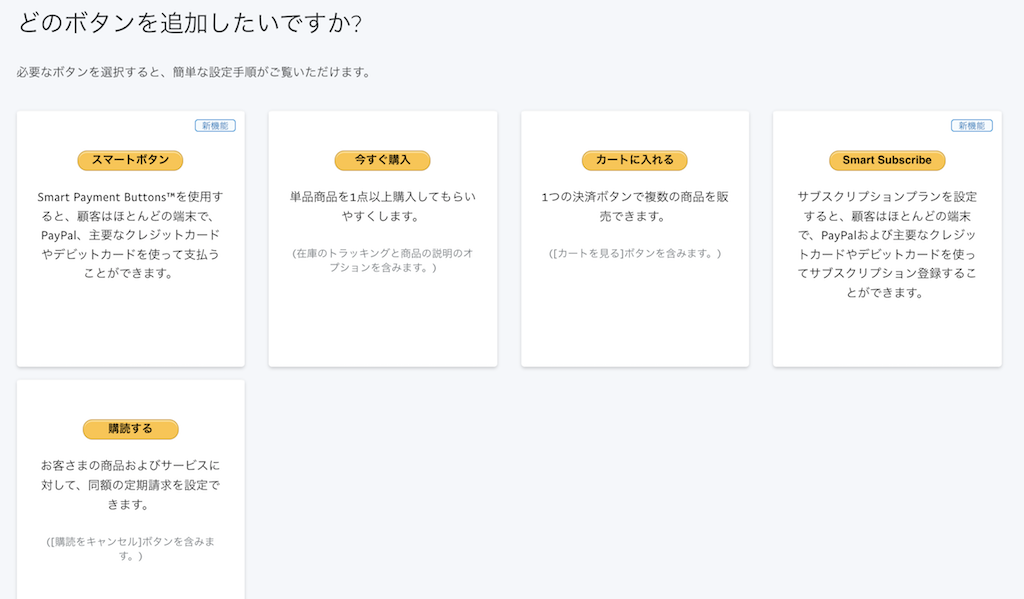This screenshot has height=599, width=1024.
Task: Click the スマートボタン yellow button
Action: click(x=130, y=160)
